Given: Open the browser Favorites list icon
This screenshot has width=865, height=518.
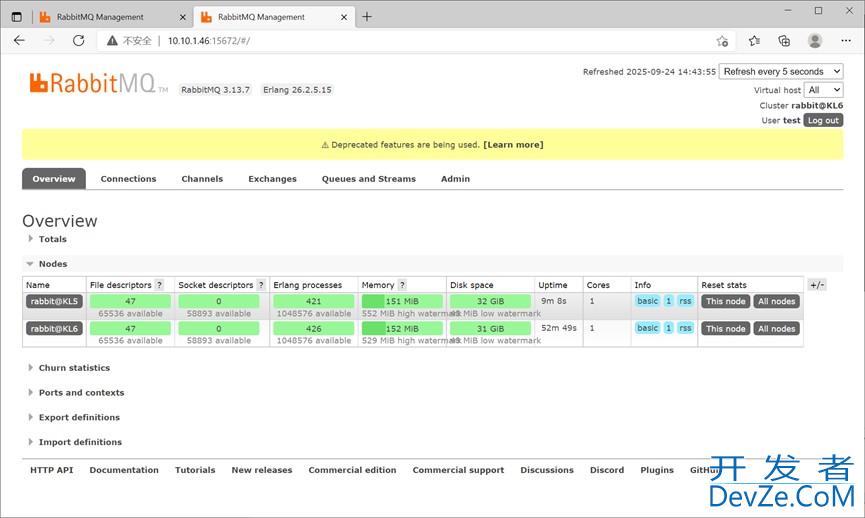Looking at the screenshot, I should (x=754, y=41).
